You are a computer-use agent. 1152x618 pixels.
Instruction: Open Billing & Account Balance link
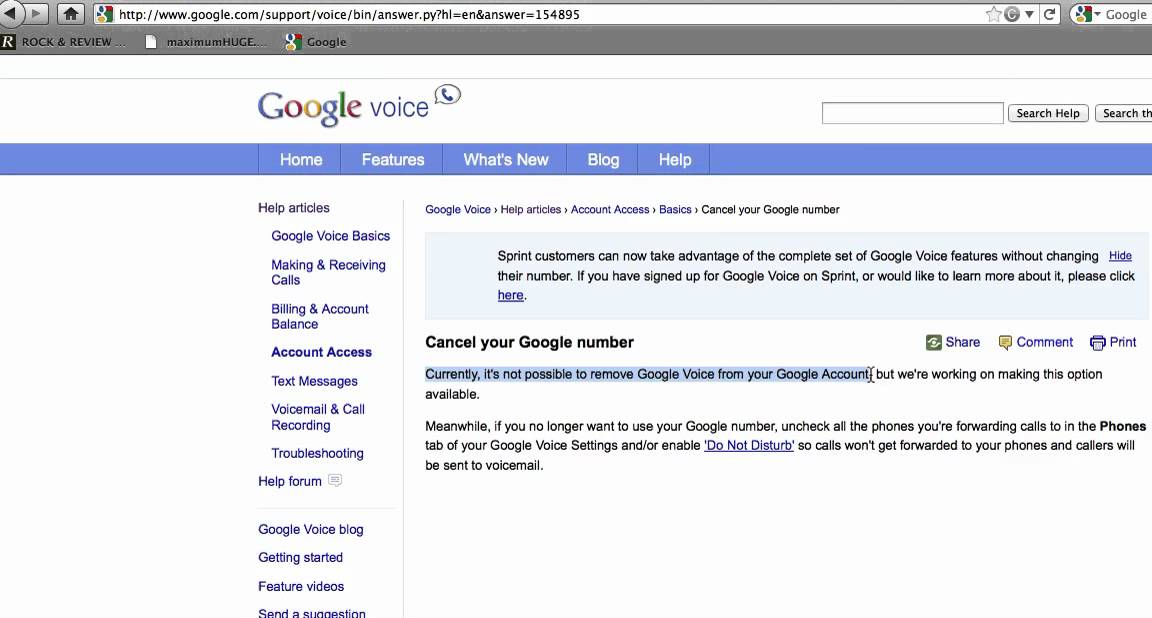320,316
